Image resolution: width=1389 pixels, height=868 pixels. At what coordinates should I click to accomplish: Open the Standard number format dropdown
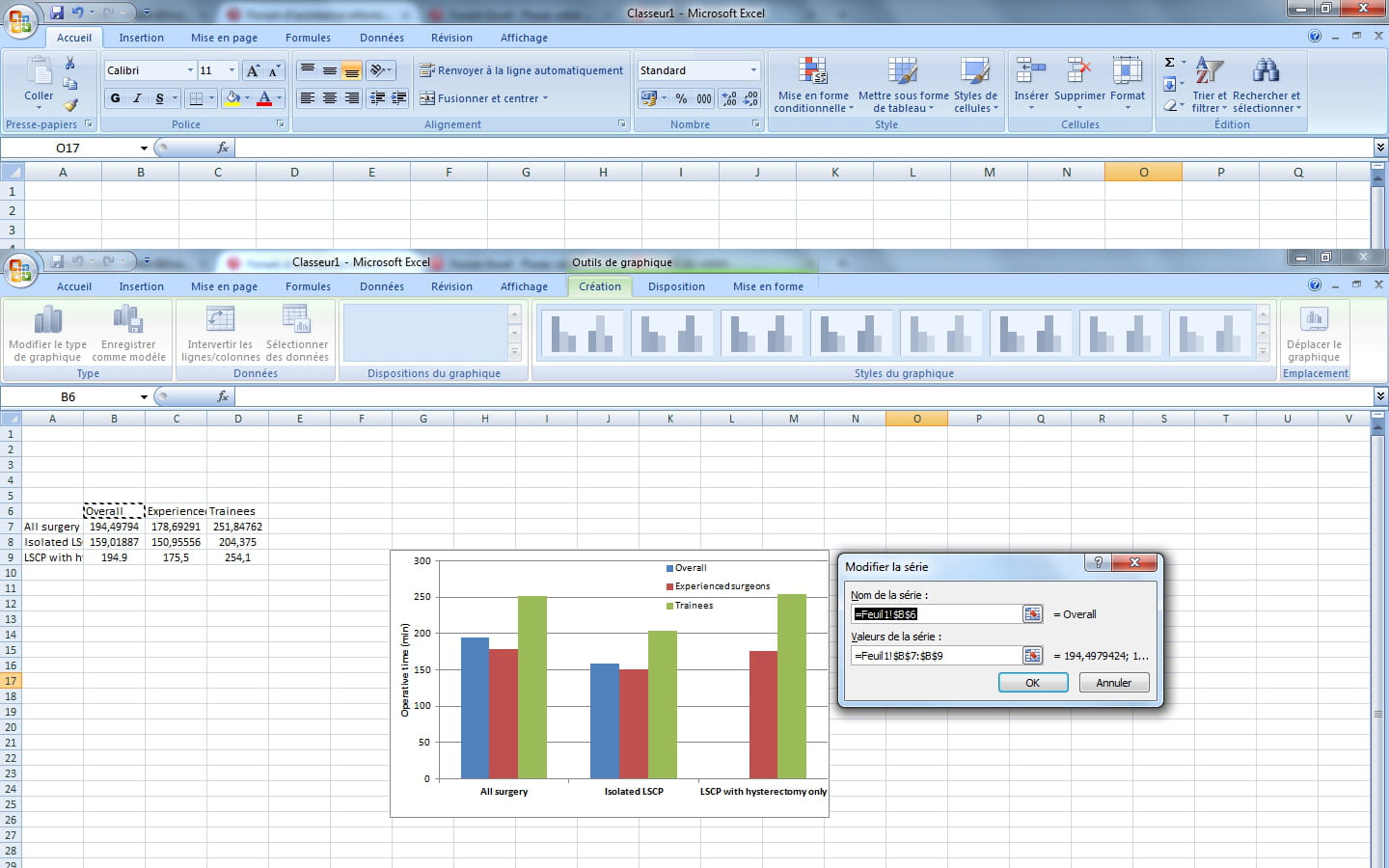click(753, 70)
